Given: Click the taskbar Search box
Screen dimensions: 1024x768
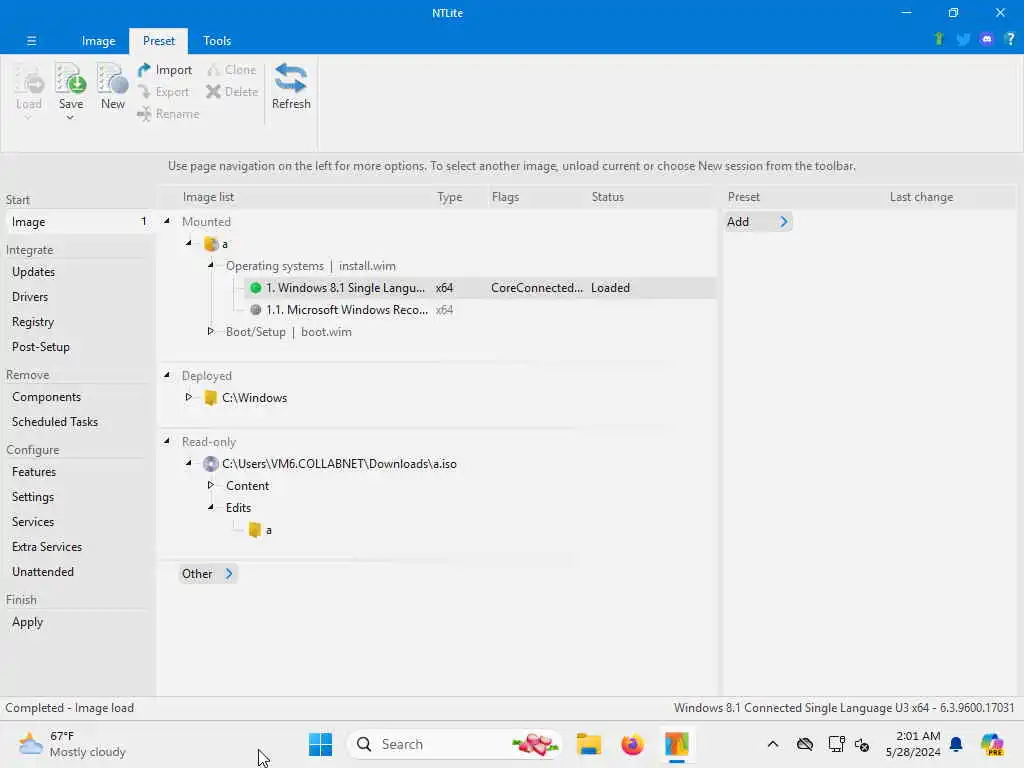Looking at the screenshot, I should click(x=455, y=744).
